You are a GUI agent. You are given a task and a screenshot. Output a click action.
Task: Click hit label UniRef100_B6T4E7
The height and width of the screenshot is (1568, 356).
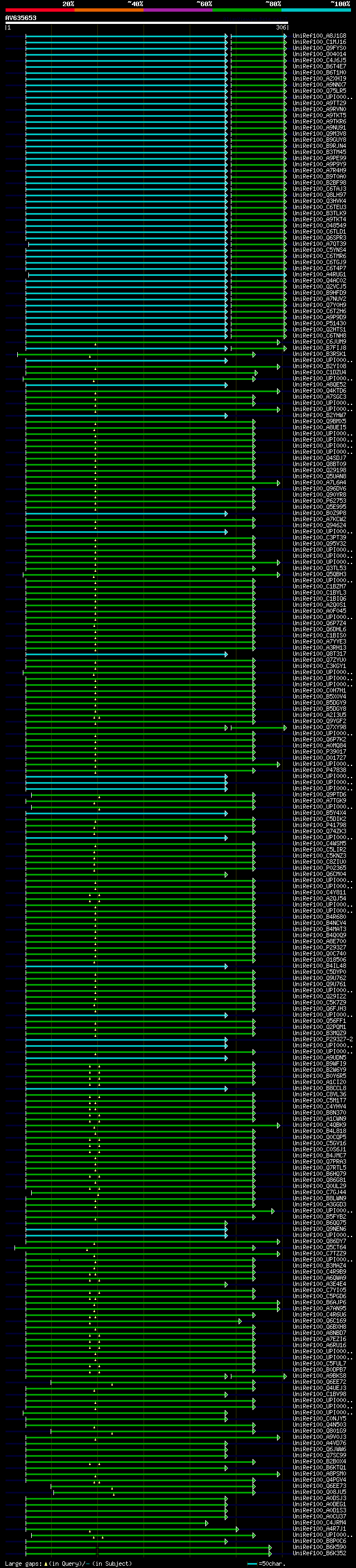[319, 66]
